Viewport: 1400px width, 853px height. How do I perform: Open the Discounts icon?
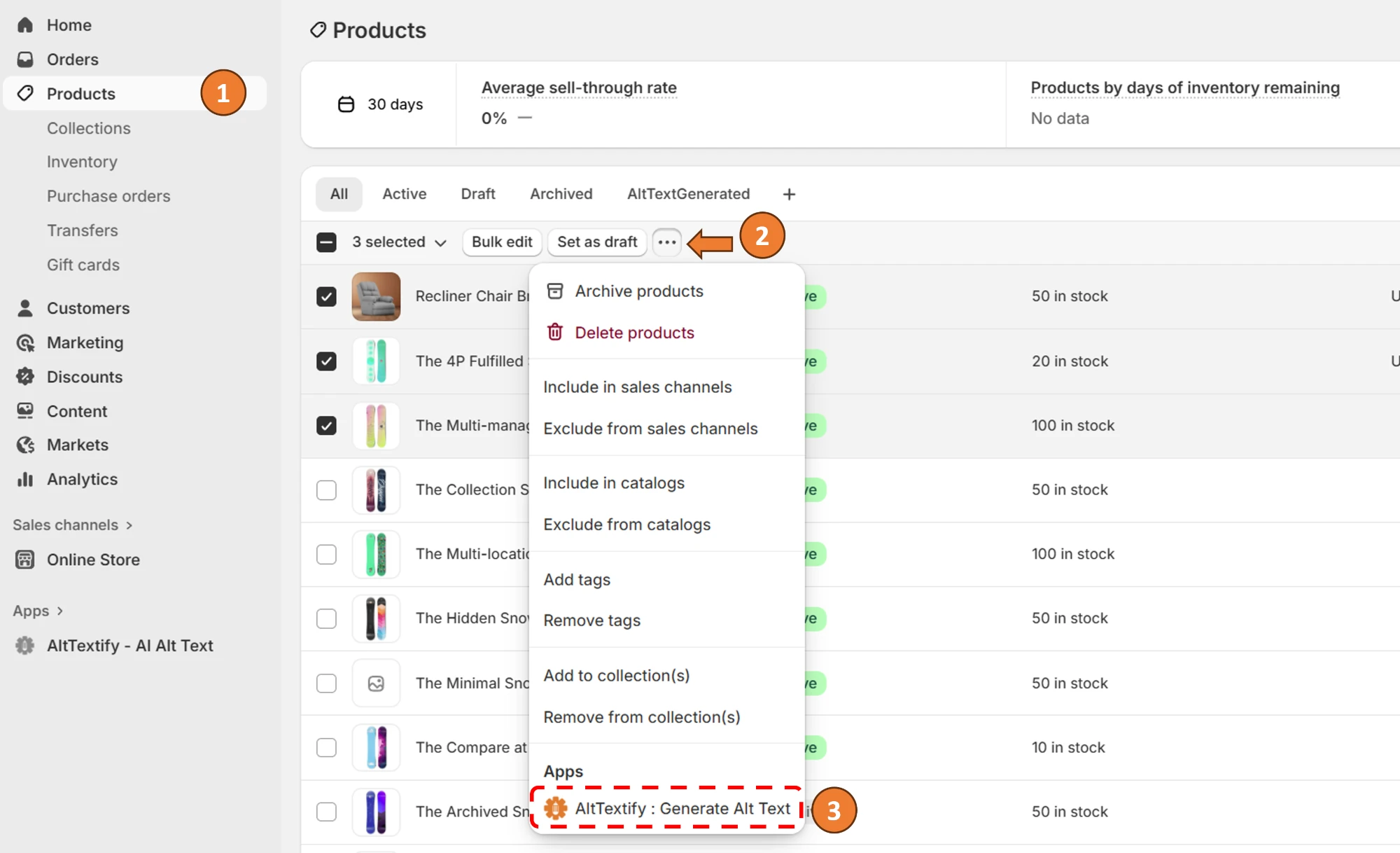point(25,377)
